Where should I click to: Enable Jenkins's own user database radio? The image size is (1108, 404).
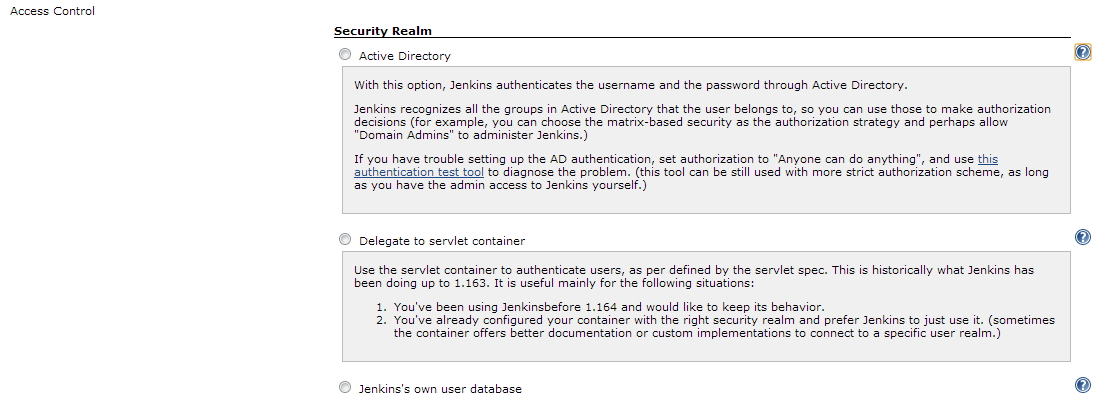pyautogui.click(x=345, y=387)
